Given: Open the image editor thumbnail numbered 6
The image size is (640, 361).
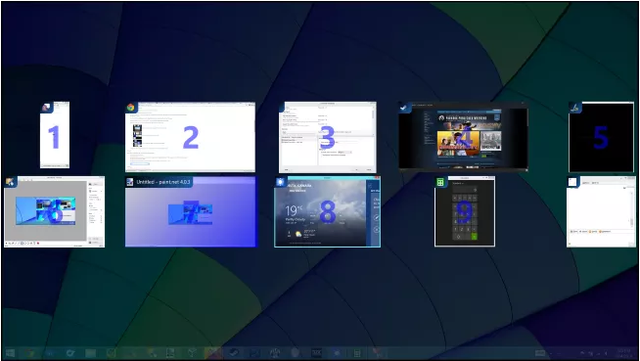Looking at the screenshot, I should [x=54, y=212].
